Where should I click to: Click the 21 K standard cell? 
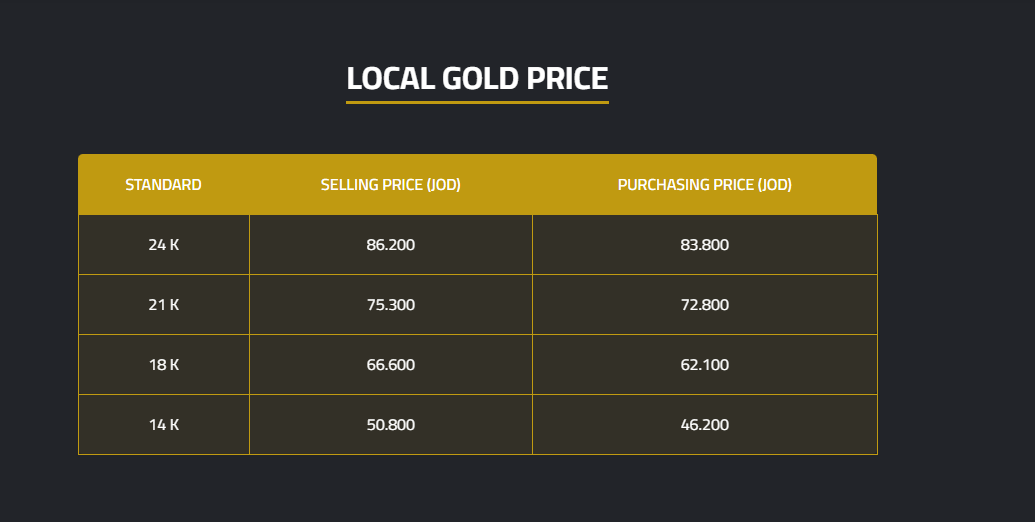[163, 305]
